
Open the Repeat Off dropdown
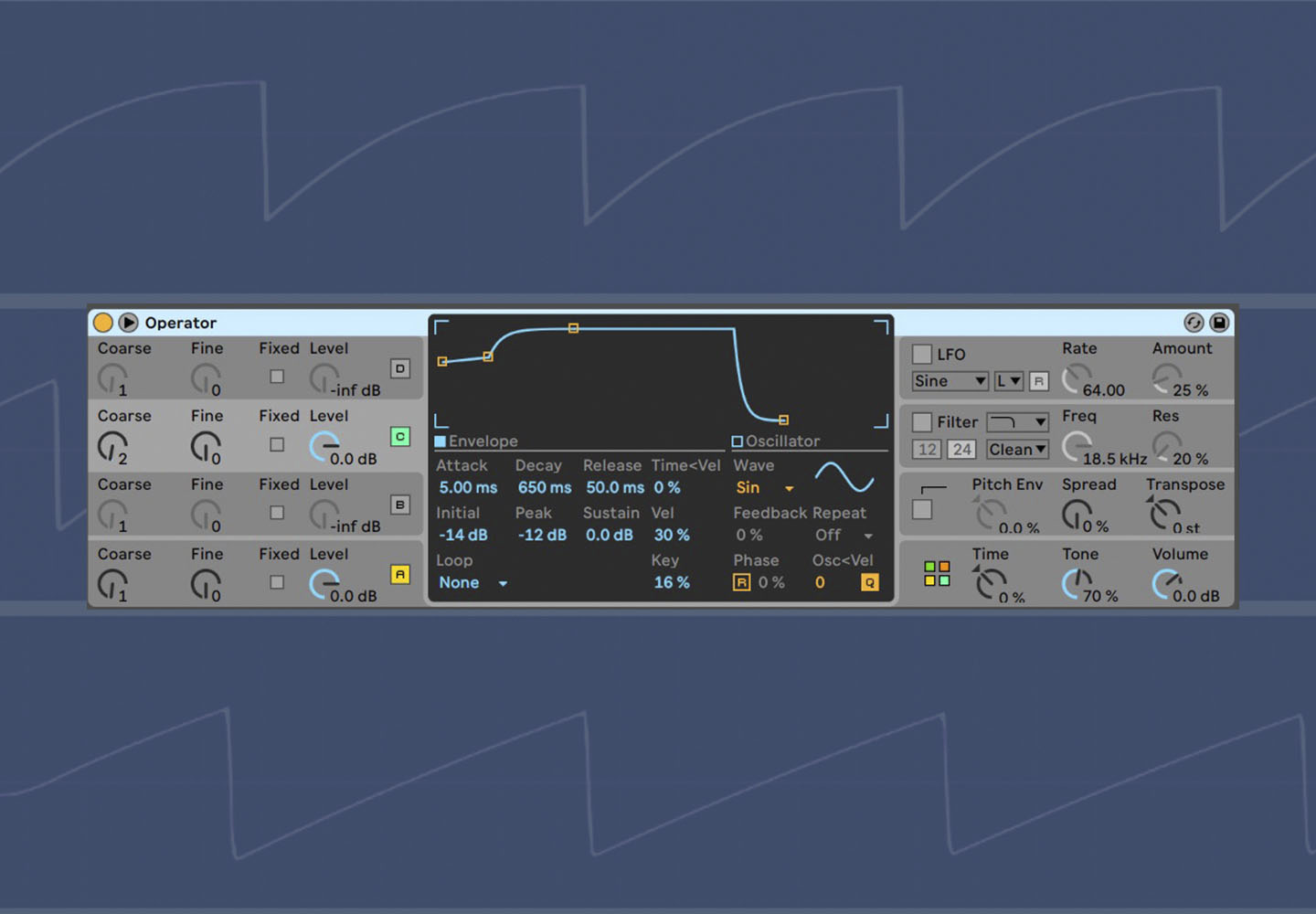coord(844,536)
